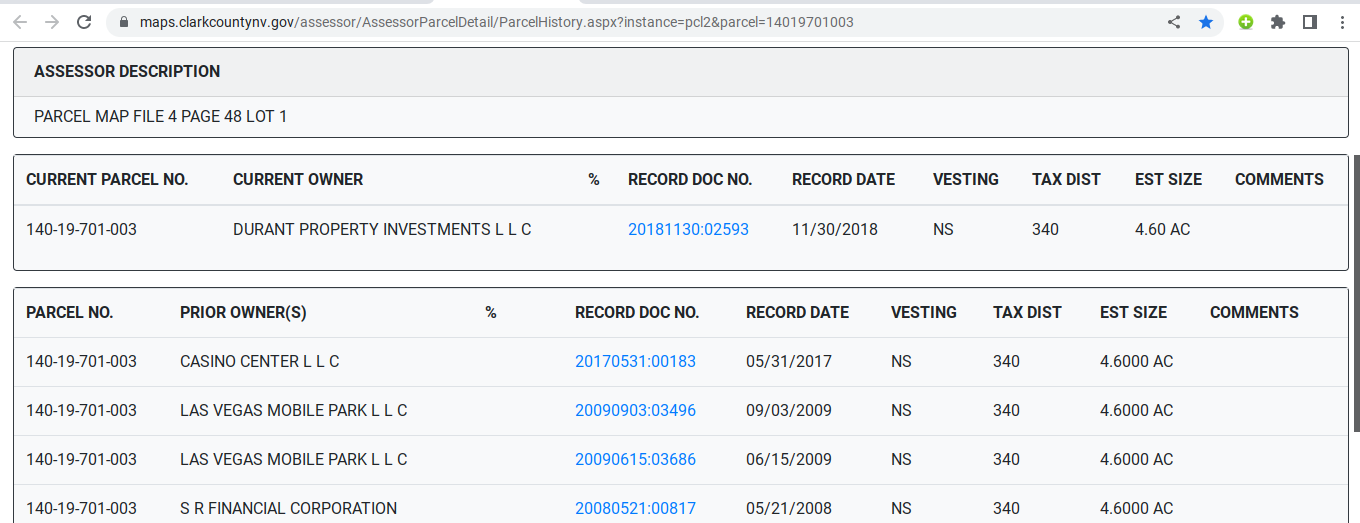Click current parcel number 140-19-701-003
The height and width of the screenshot is (523, 1360).
click(81, 230)
